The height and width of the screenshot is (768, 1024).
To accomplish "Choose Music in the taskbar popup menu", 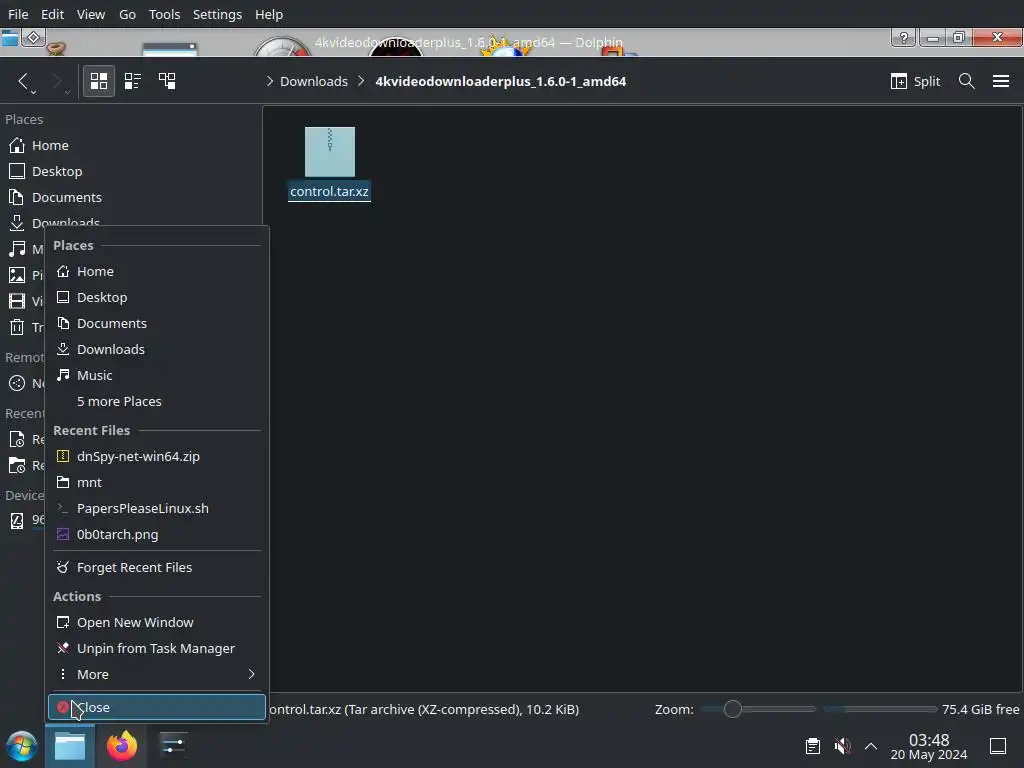I will (x=157, y=376).
